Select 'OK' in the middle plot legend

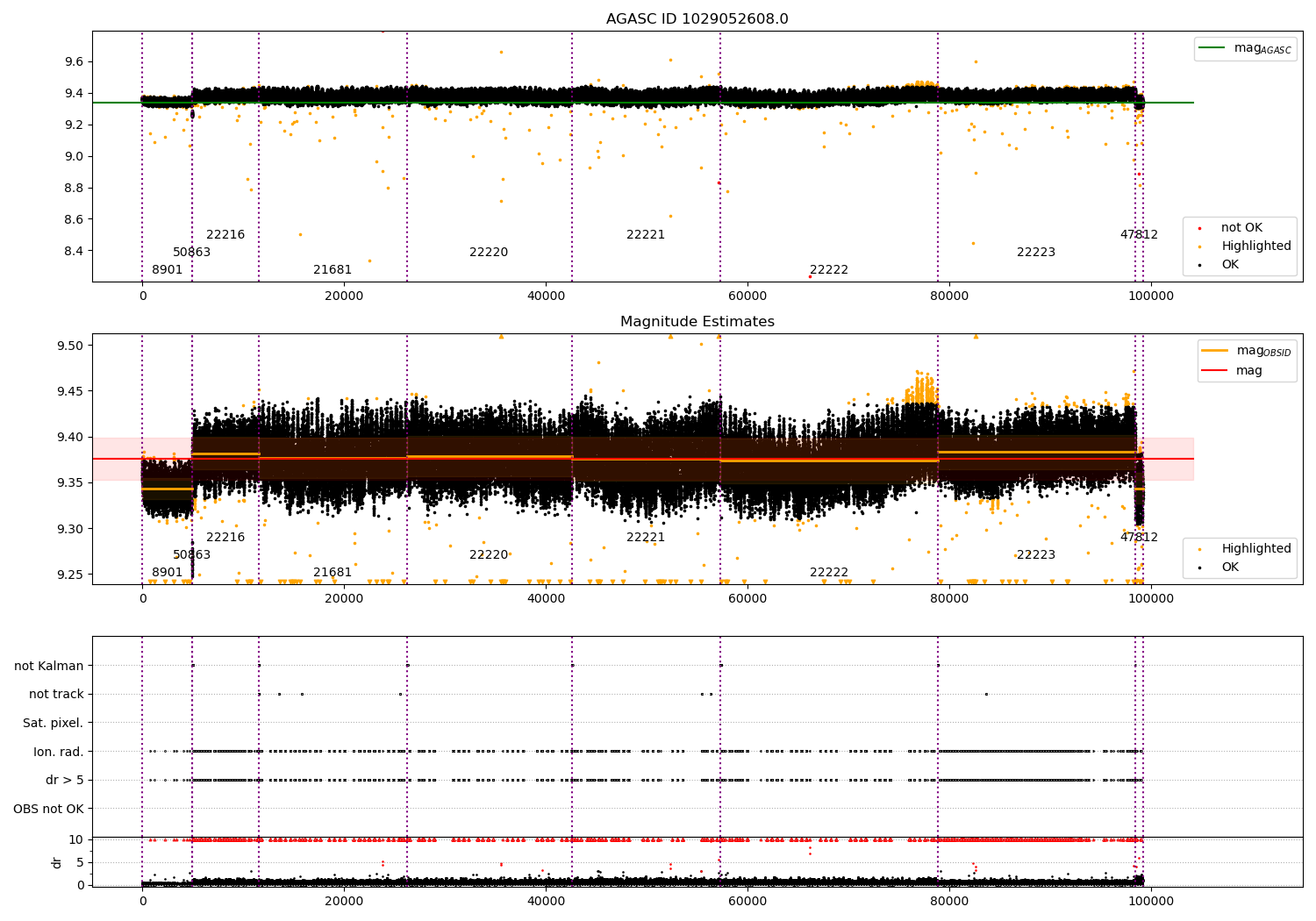coord(1230,568)
